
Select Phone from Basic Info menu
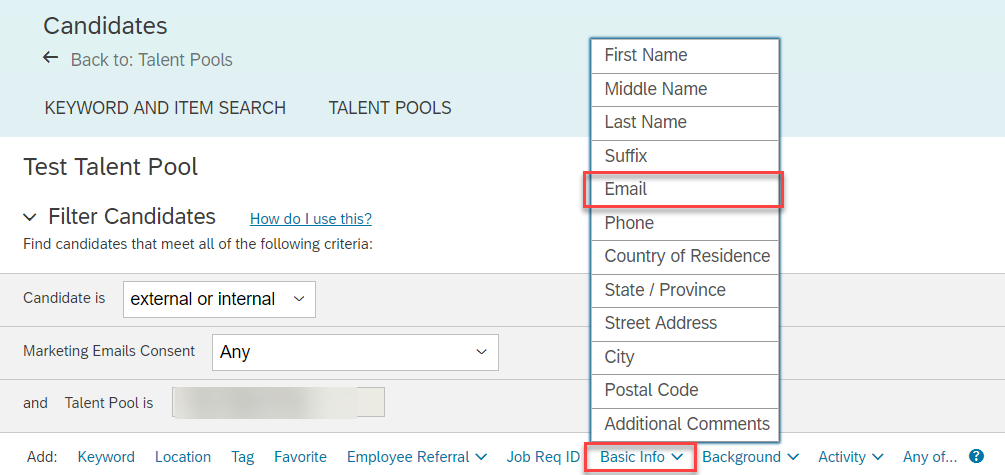684,223
